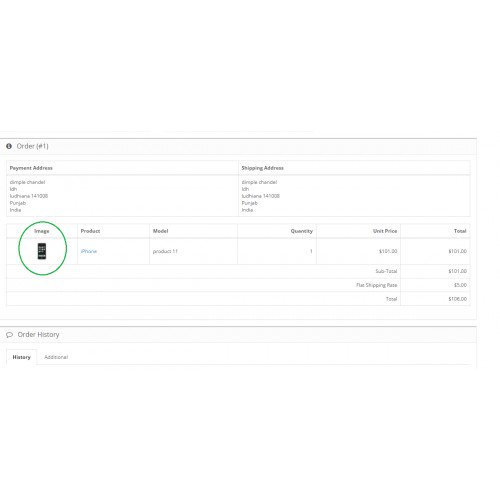Click the Flat Shipping Rate label
500x500 pixels.
(x=377, y=285)
